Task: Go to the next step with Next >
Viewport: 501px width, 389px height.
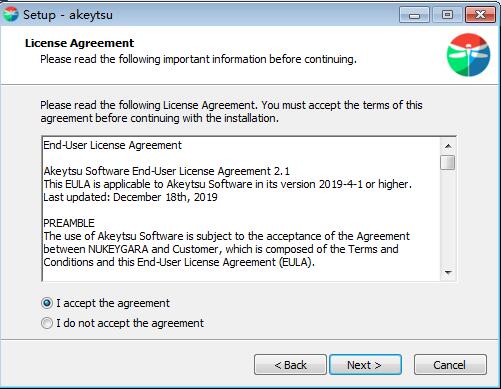Action: pyautogui.click(x=365, y=365)
